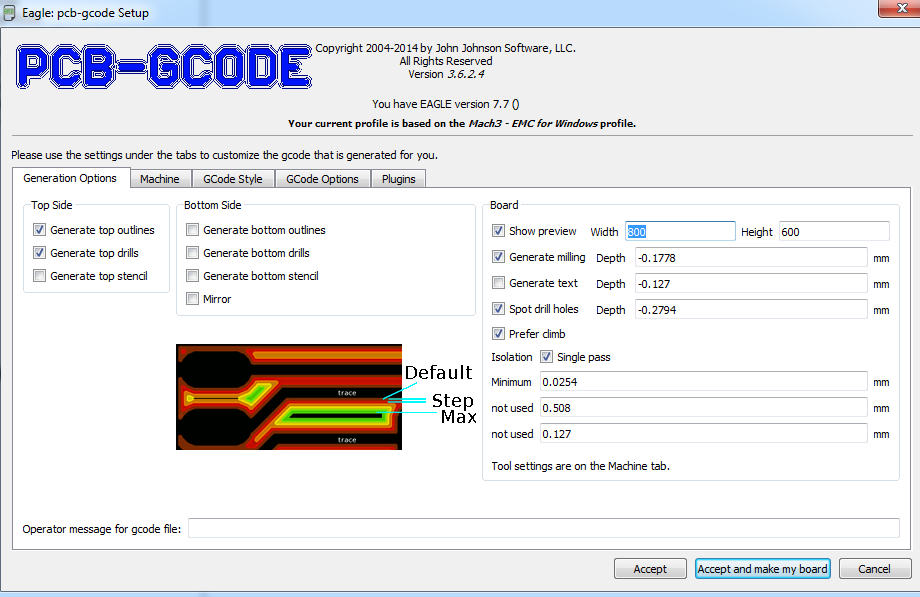The image size is (920, 597).
Task: Check the Mirror option
Action: (192, 299)
